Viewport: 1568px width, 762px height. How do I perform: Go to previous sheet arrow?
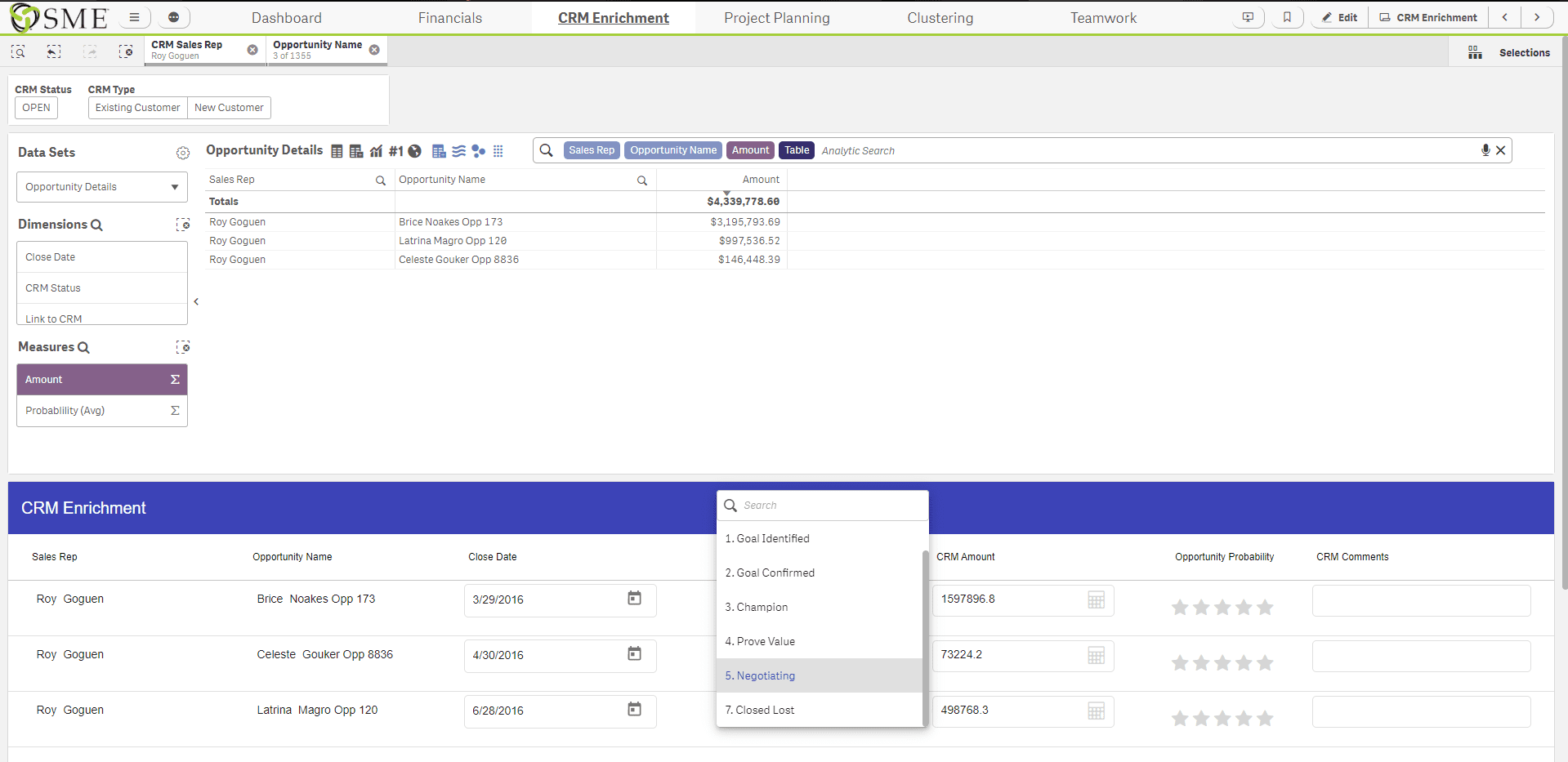point(1504,17)
